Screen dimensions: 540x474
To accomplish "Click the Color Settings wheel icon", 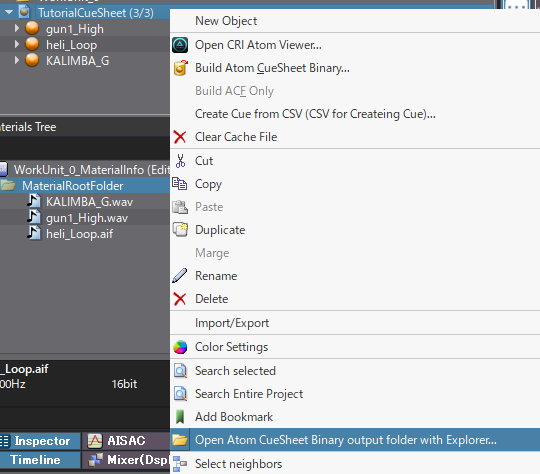I will coord(180,347).
